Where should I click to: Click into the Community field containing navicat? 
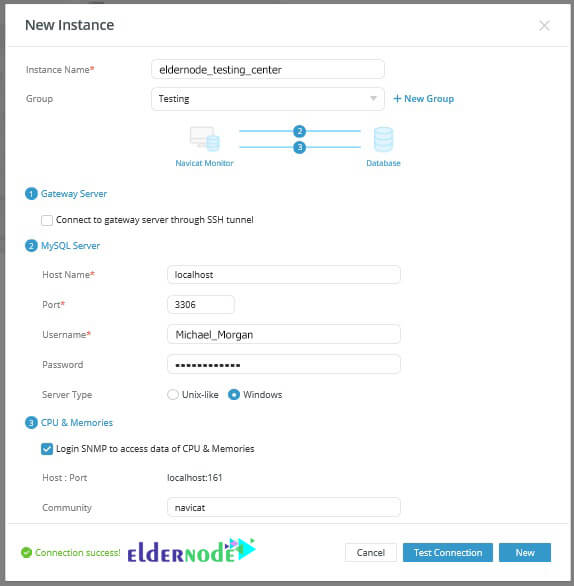click(x=284, y=508)
